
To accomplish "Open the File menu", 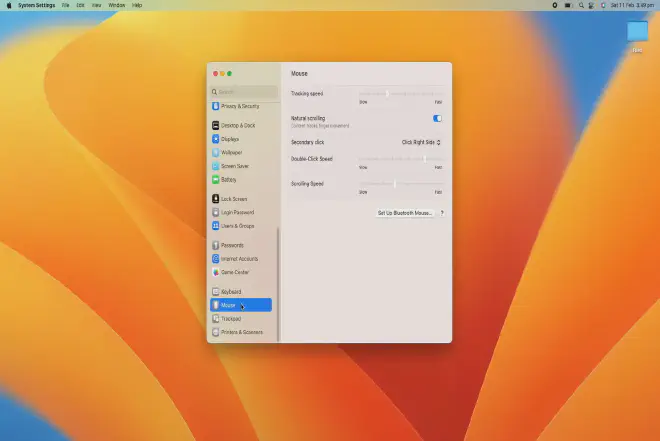I will (65, 5).
